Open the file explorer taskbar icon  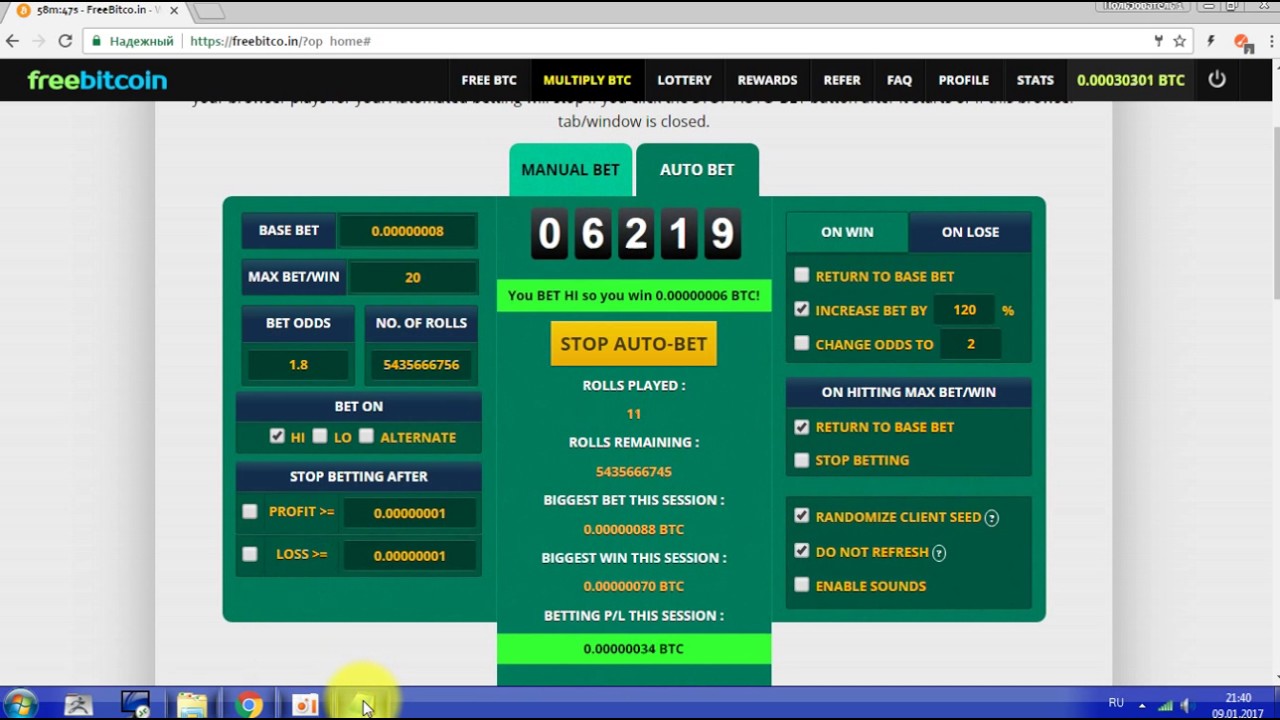tap(192, 705)
